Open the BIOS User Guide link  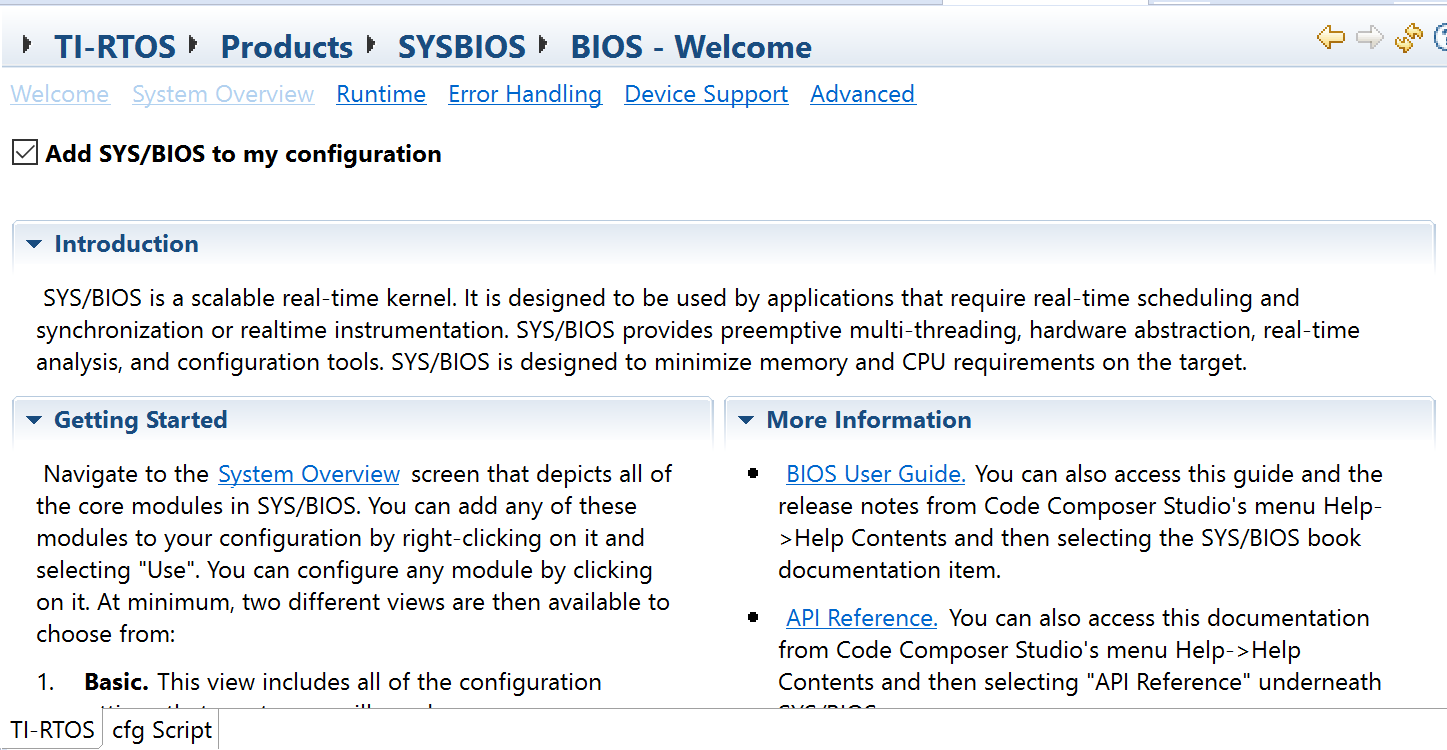(x=876, y=474)
